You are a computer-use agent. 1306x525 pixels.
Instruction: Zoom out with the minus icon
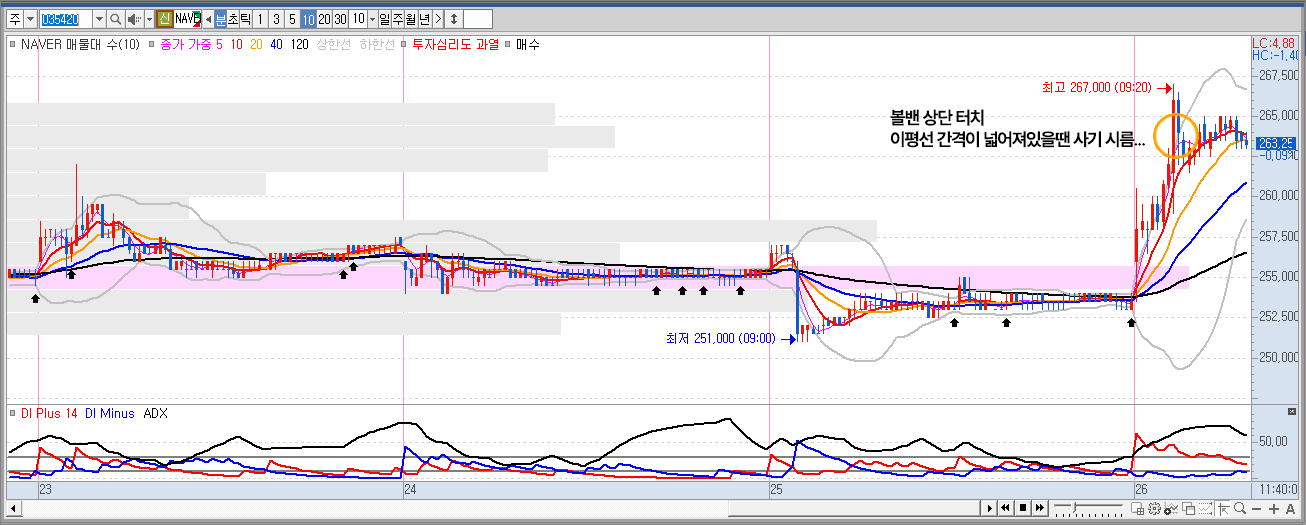pos(1259,509)
